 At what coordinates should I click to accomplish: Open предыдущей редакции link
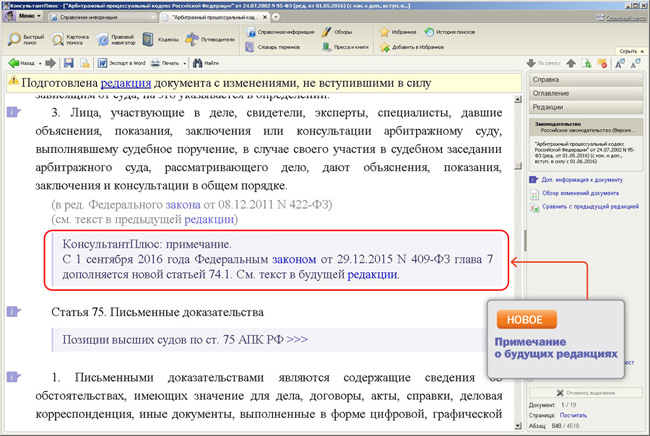pyautogui.click(x=209, y=219)
